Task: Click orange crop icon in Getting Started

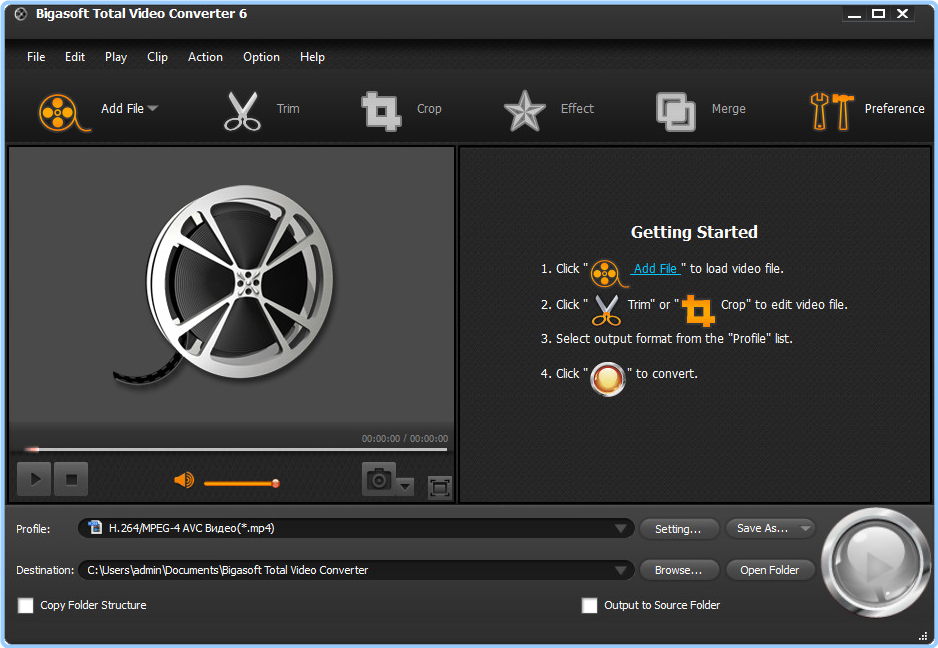Action: [698, 310]
